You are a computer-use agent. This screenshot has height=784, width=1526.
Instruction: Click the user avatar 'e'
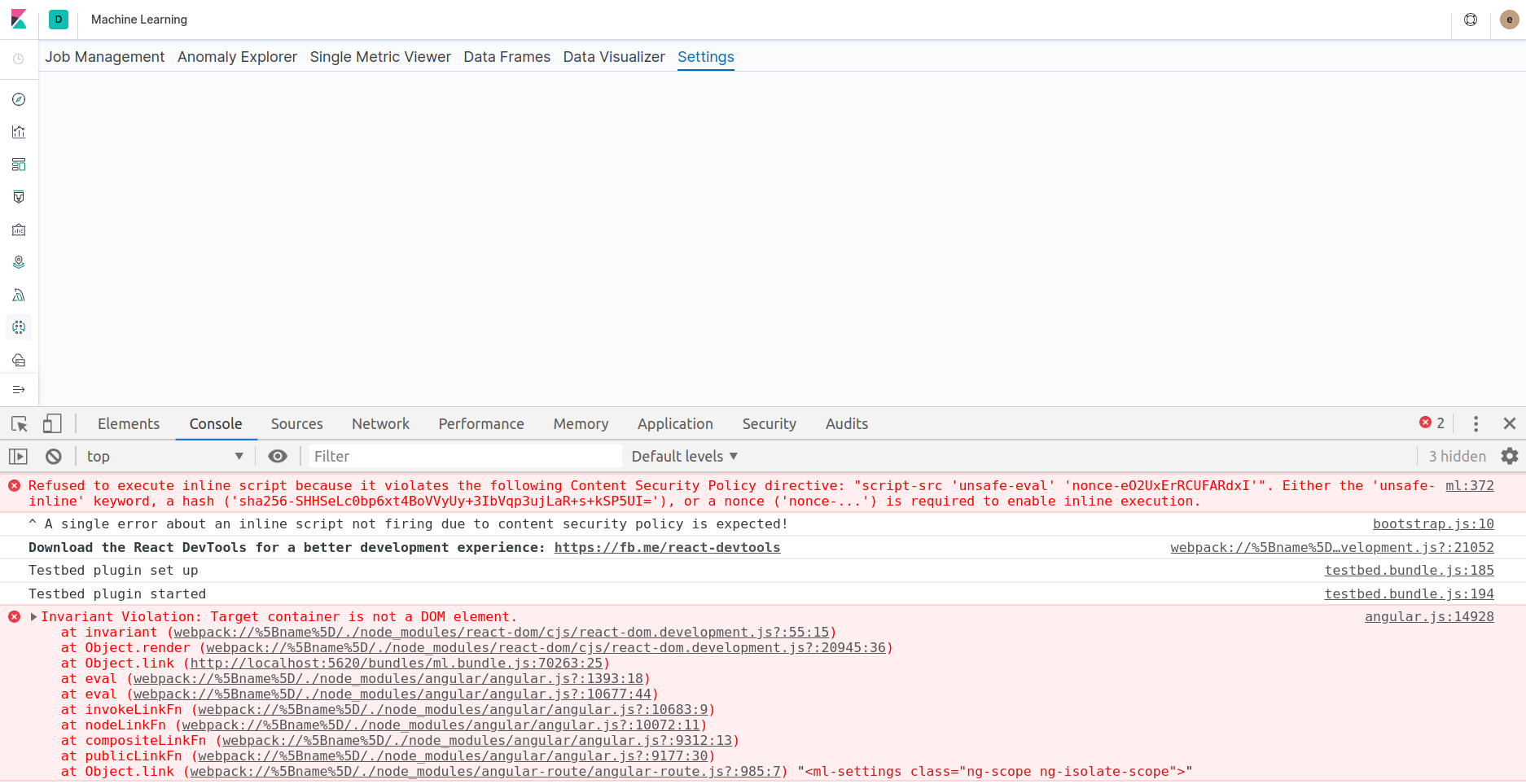[1510, 20]
